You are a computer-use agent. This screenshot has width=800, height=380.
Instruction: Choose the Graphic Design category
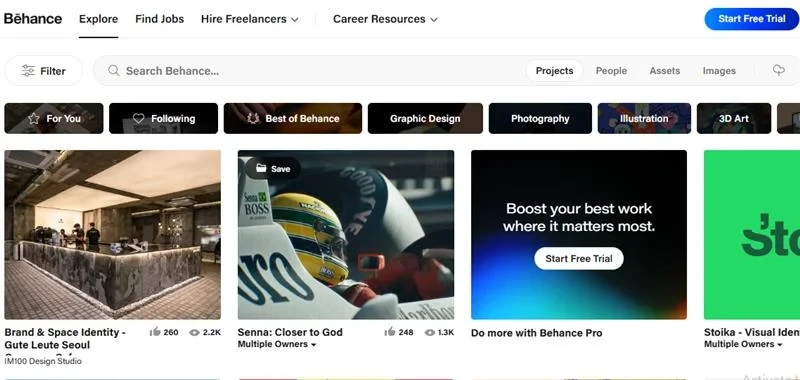pyautogui.click(x=425, y=118)
